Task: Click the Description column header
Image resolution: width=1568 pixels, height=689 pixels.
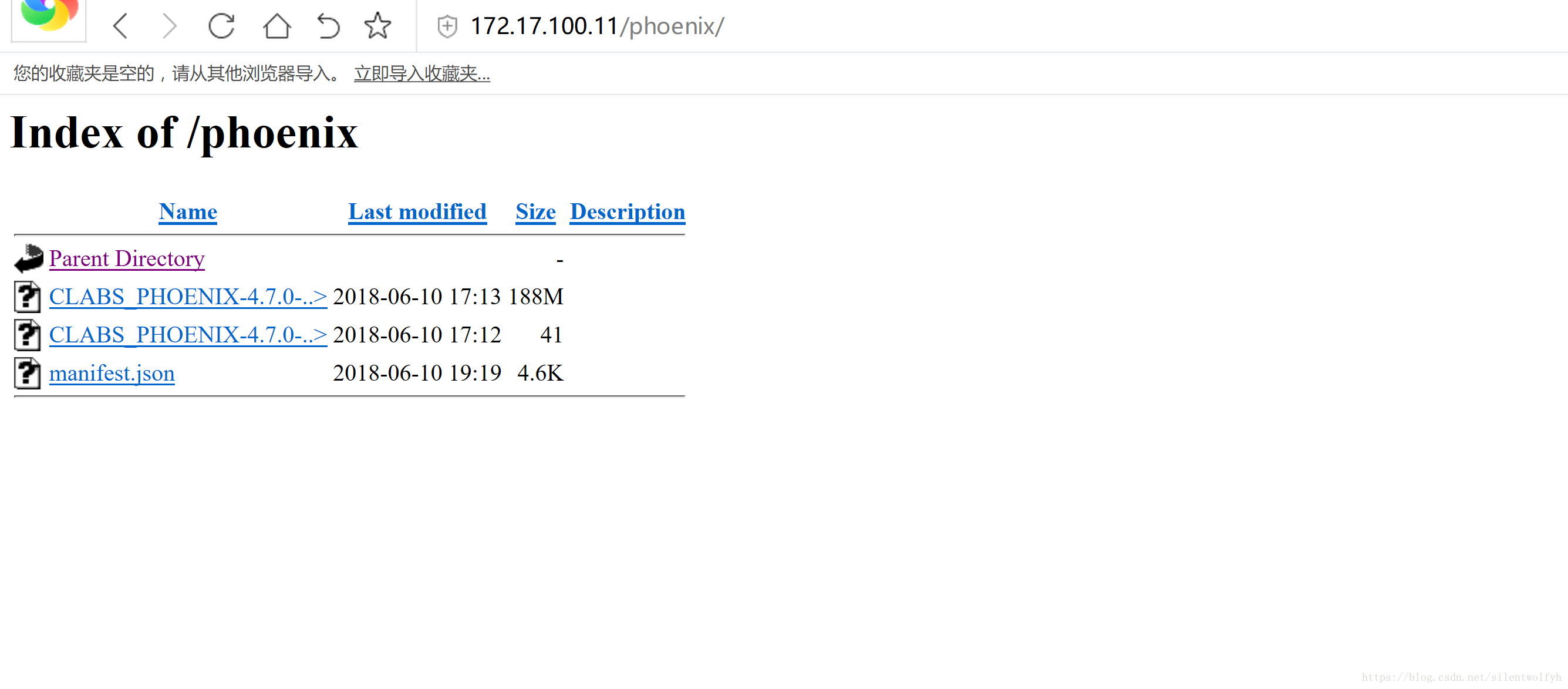Action: (627, 212)
